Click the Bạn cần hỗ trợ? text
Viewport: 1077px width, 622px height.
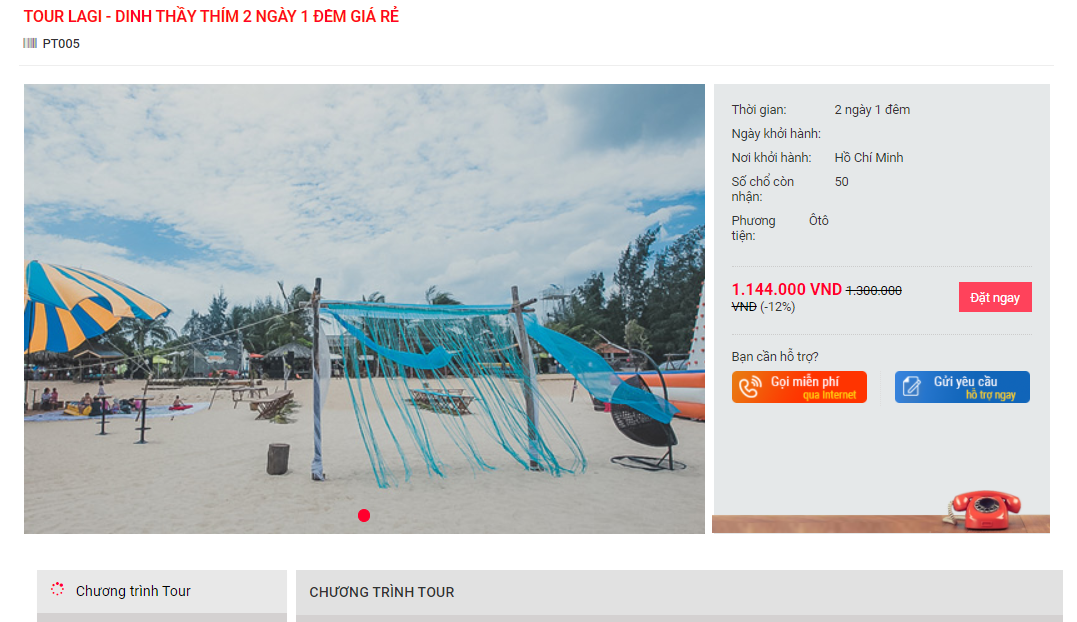coord(775,356)
